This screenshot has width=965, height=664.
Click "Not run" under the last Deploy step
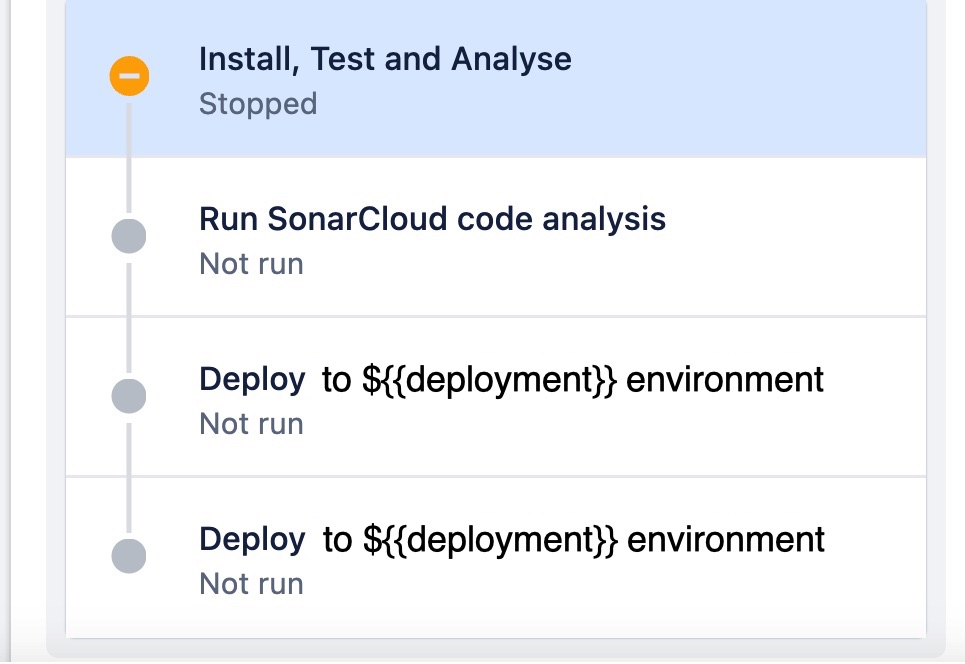[x=251, y=584]
